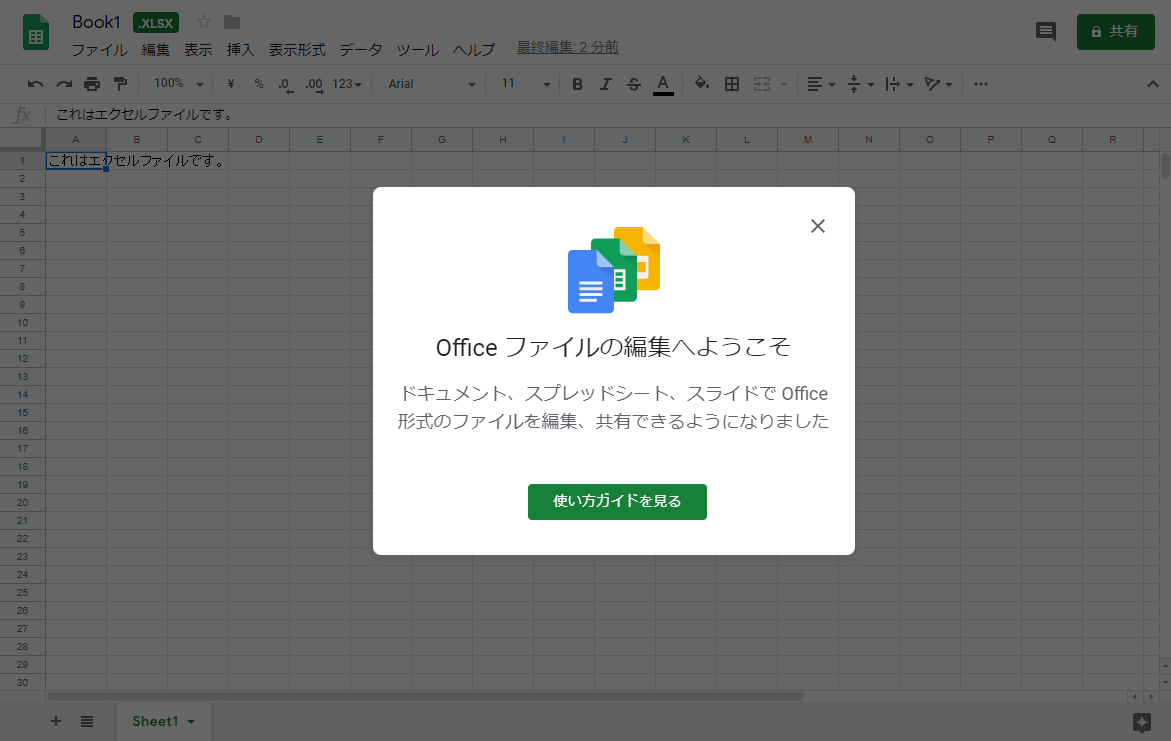
Task: Select the paint format roller icon
Action: [x=120, y=84]
